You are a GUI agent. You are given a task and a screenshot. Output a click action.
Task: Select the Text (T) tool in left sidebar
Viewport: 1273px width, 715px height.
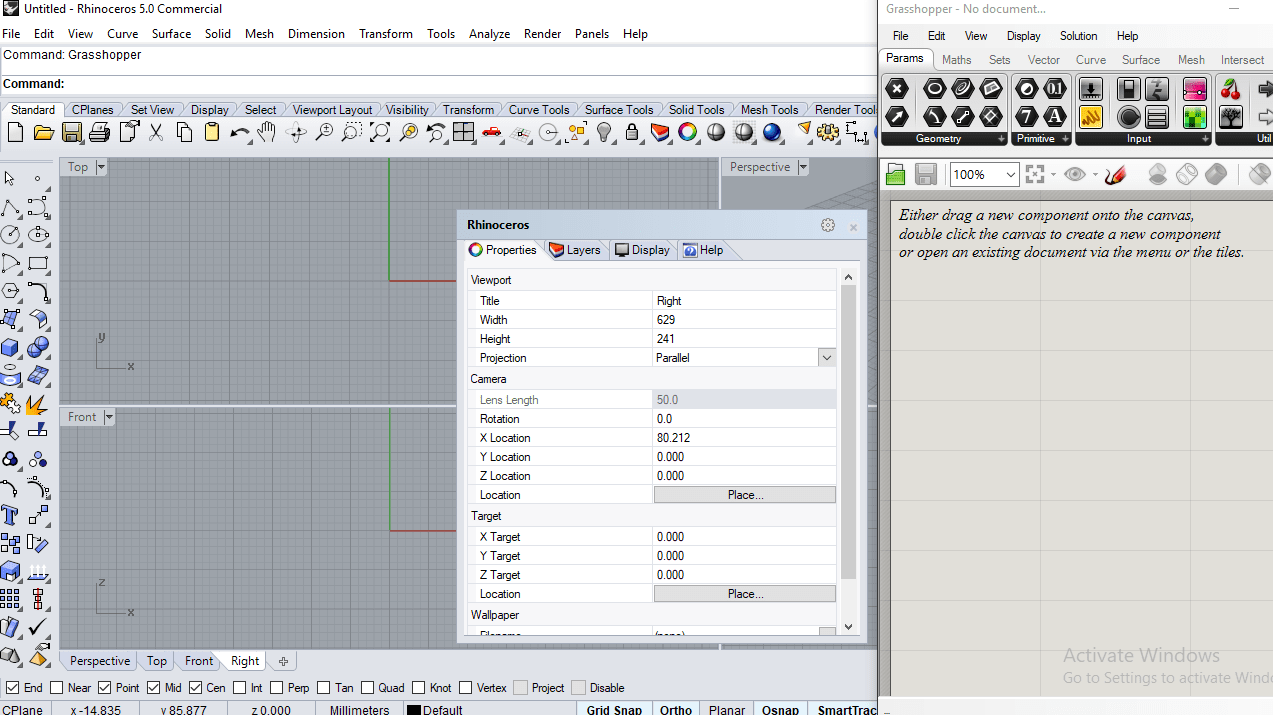[10, 516]
